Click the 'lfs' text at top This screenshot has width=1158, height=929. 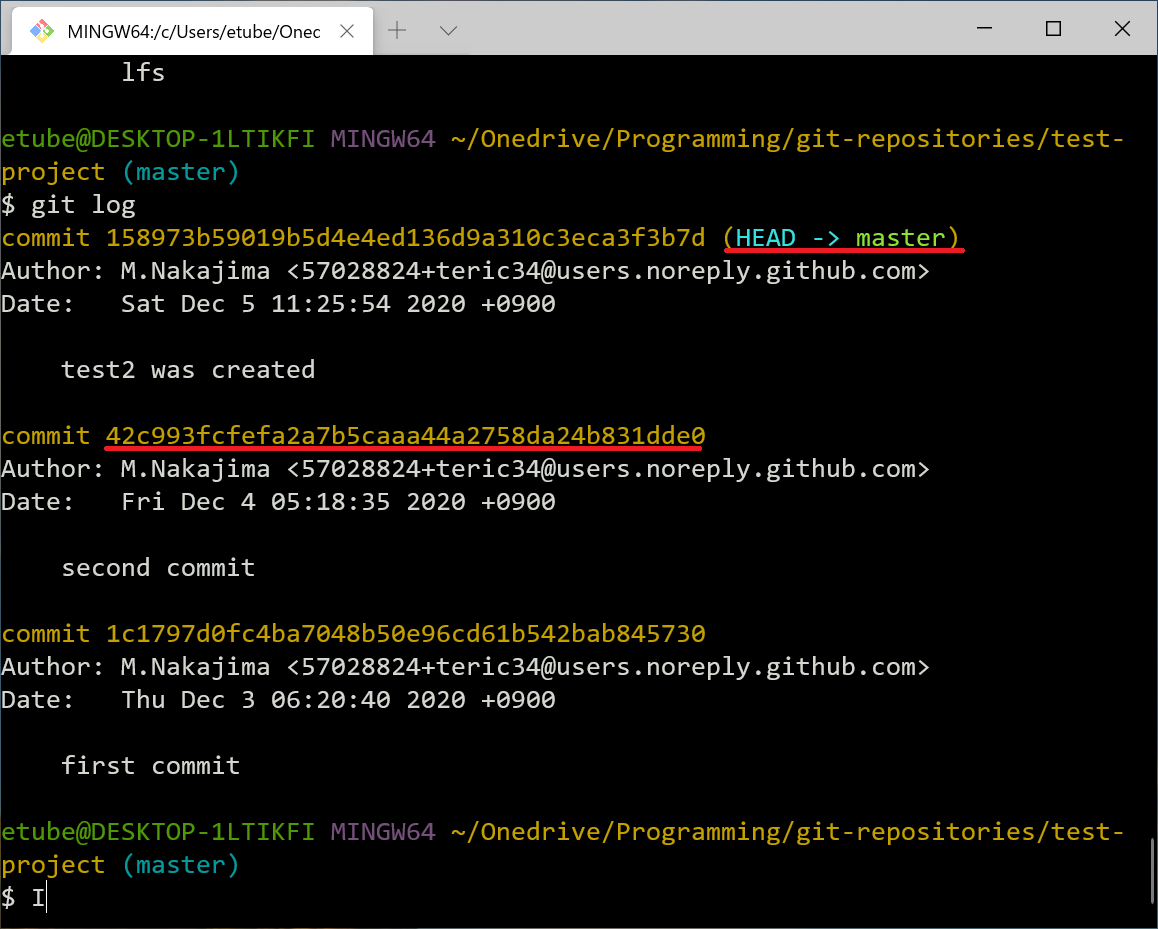(x=143, y=72)
